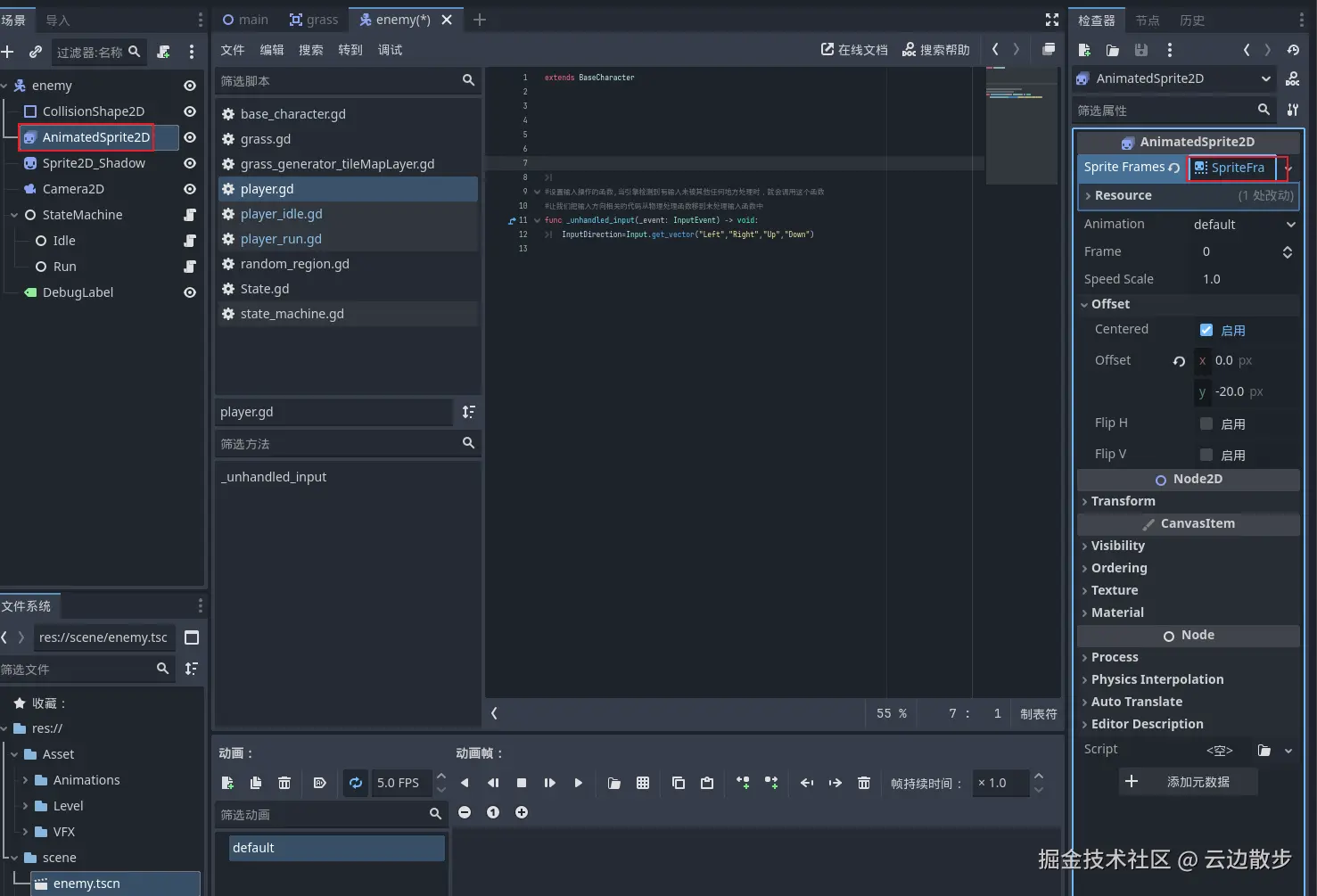Click the animation loop toggle icon
The width and height of the screenshot is (1317, 896).
pyautogui.click(x=356, y=783)
